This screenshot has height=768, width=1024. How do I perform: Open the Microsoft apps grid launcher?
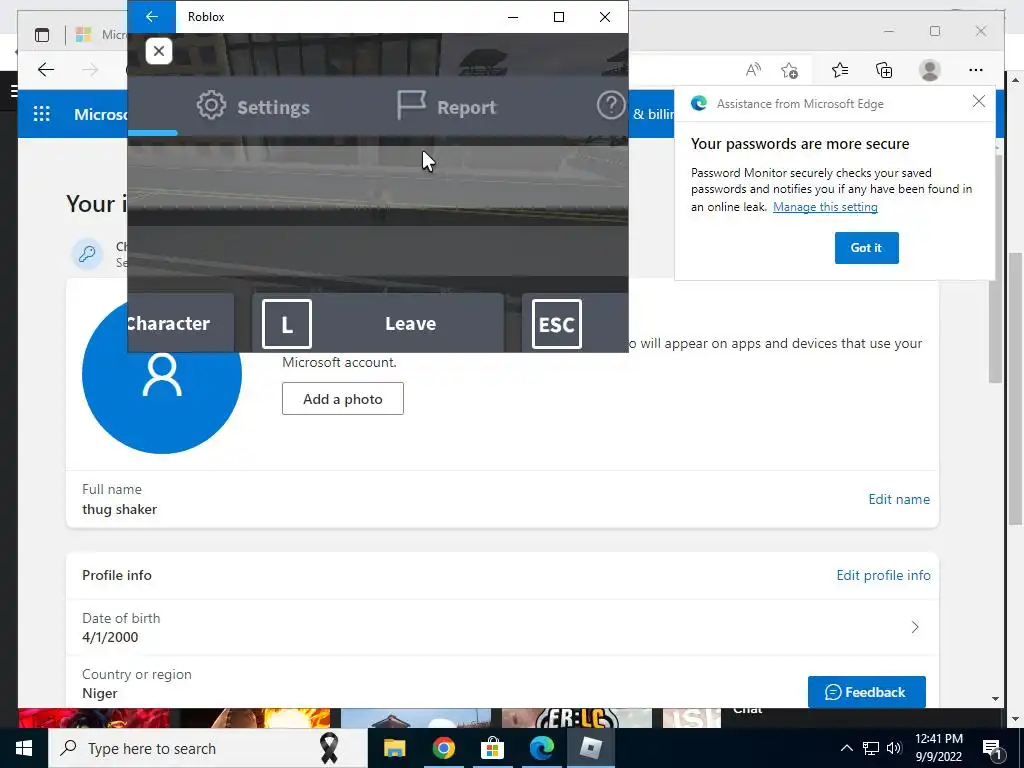[x=42, y=114]
